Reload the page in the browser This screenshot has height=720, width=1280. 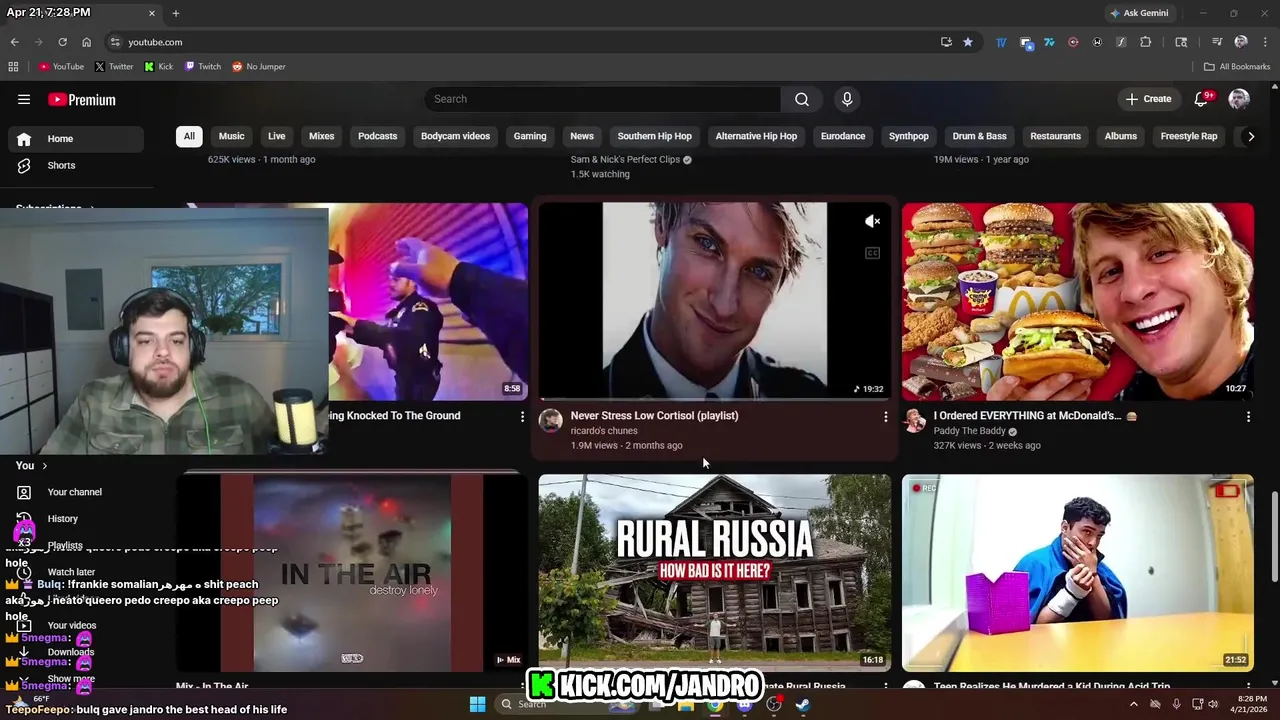pyautogui.click(x=62, y=42)
